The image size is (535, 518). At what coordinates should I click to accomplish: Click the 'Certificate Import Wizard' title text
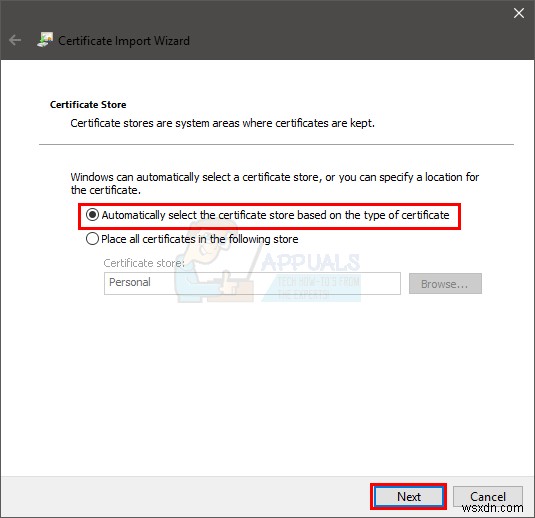point(124,41)
